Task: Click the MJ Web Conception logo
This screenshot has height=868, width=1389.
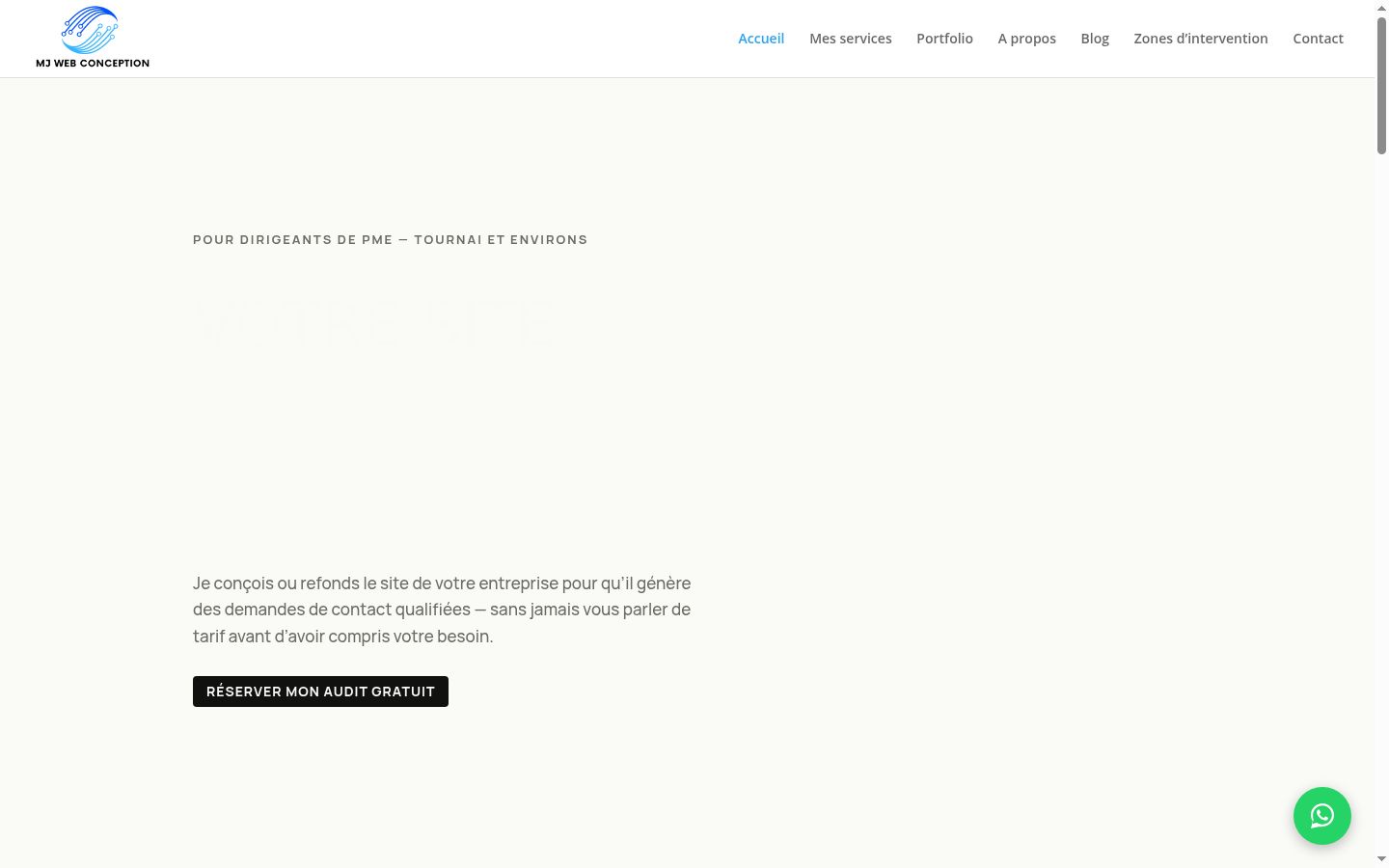Action: click(x=93, y=38)
